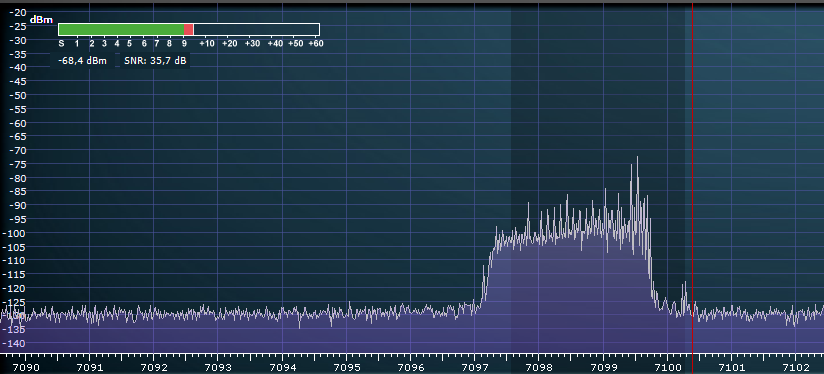Click the -68,4 dBm signal level readout
The height and width of the screenshot is (374, 824).
click(82, 61)
